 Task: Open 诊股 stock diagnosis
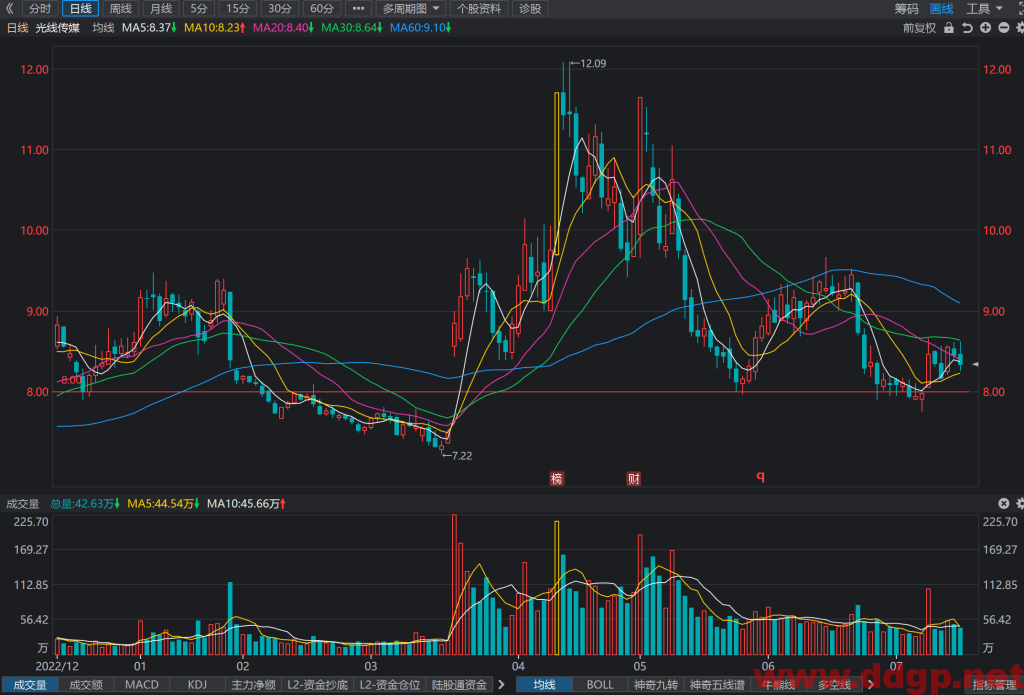tap(530, 8)
